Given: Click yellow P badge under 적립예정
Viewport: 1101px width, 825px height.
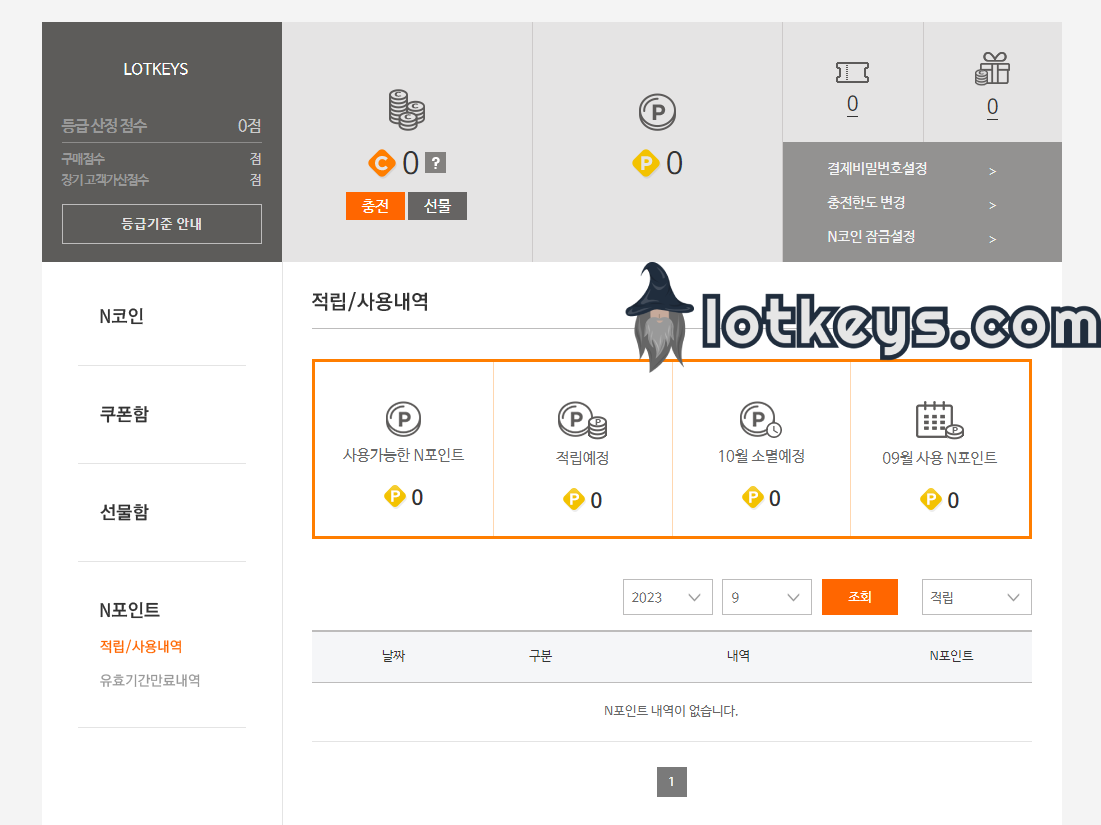Looking at the screenshot, I should 574,499.
